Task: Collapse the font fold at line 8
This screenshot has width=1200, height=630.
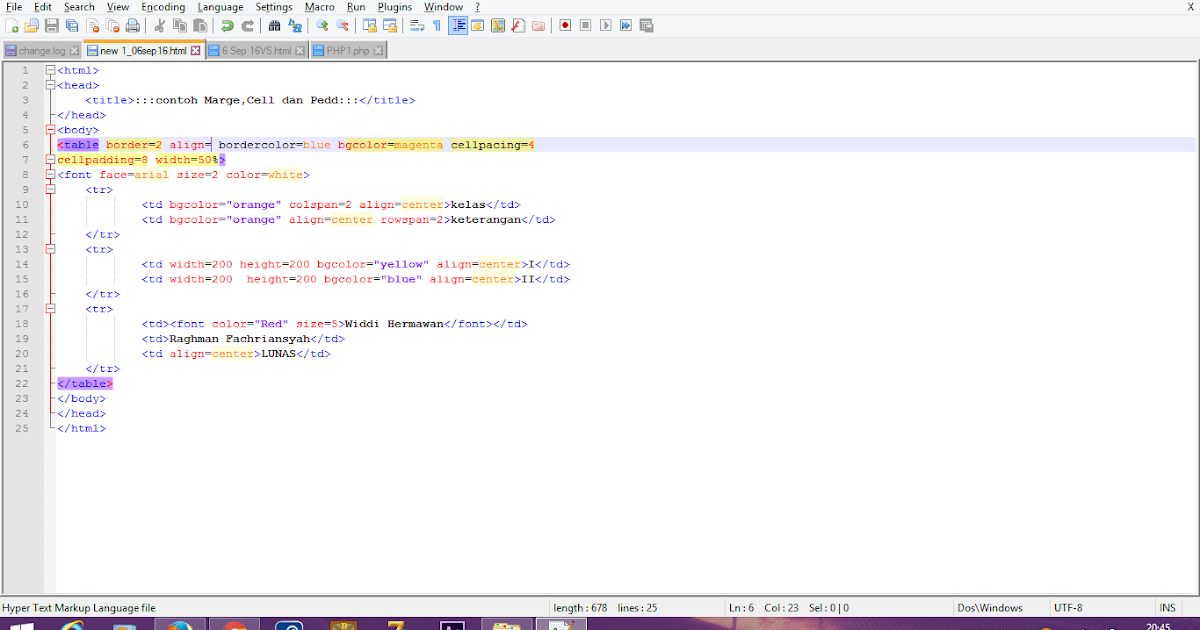Action: (48, 174)
